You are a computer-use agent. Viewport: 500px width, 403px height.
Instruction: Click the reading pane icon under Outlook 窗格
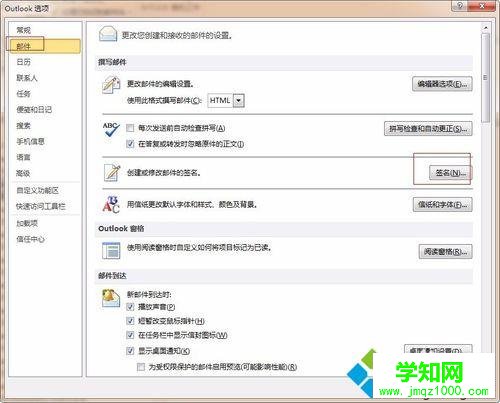pyautogui.click(x=111, y=251)
